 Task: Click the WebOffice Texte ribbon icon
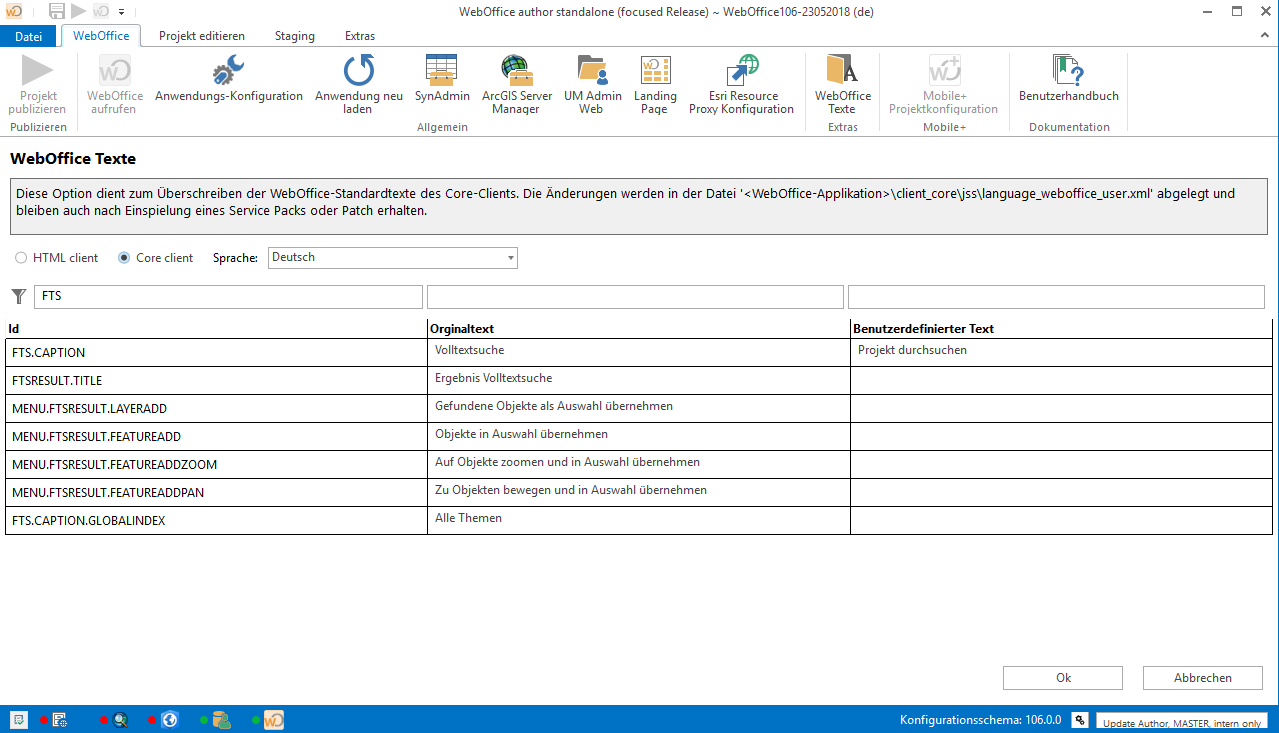tap(842, 80)
